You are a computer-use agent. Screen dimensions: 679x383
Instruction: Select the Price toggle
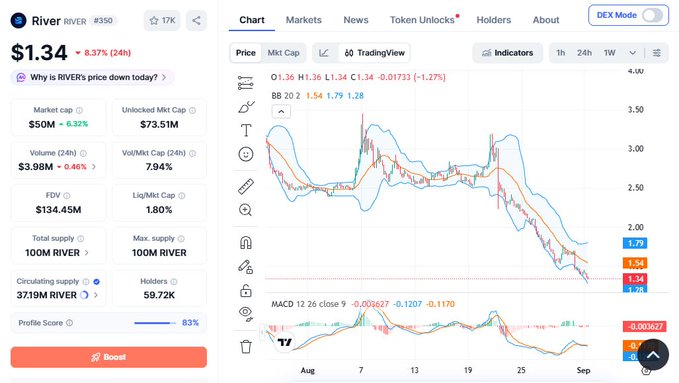(x=246, y=53)
